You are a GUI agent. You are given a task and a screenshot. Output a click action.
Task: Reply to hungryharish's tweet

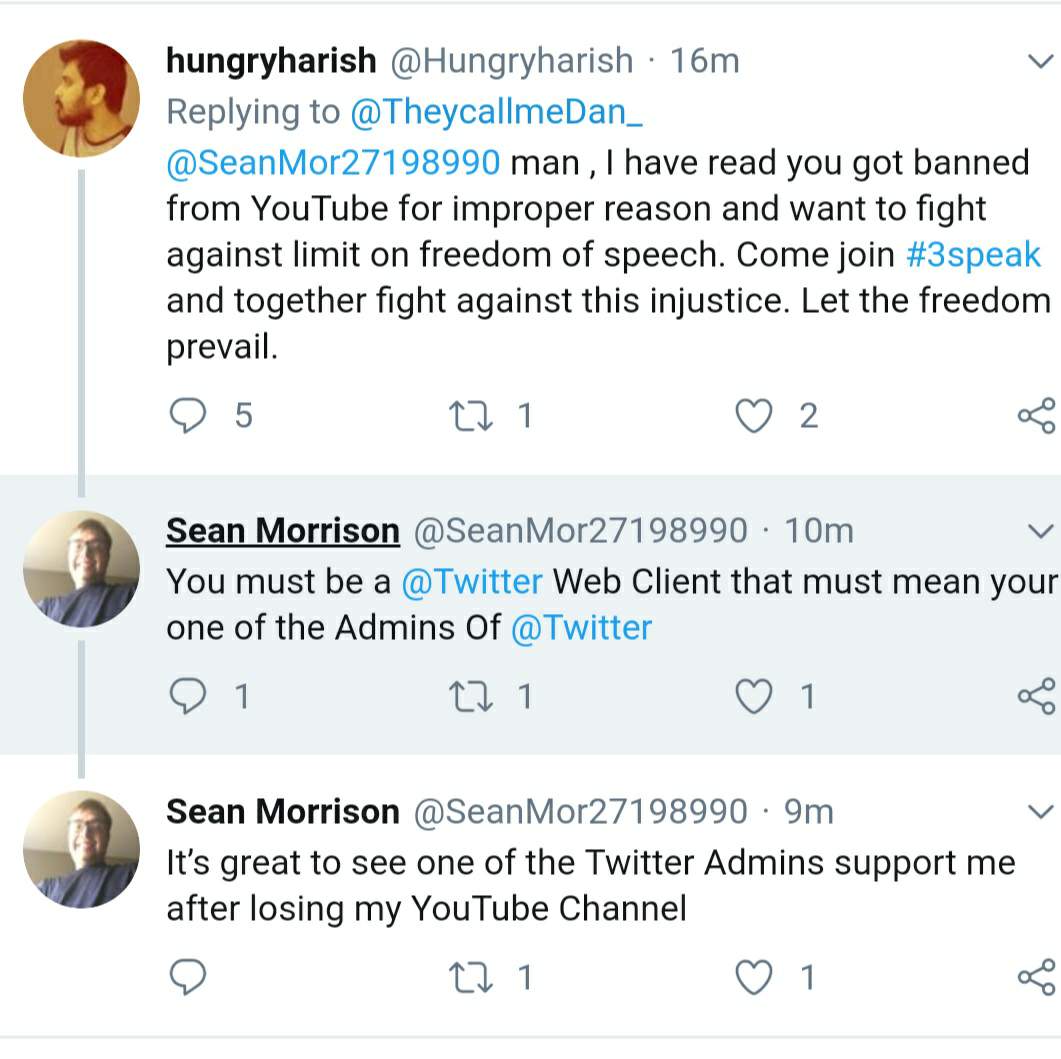pos(187,415)
